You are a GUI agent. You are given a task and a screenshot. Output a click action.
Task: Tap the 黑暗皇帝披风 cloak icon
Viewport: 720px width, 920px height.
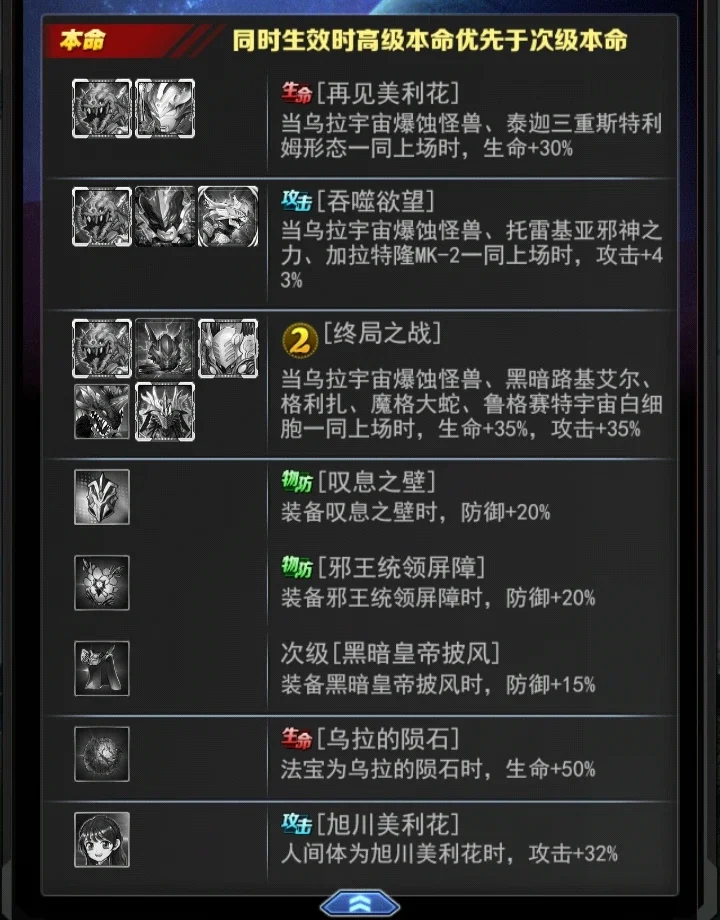click(102, 668)
